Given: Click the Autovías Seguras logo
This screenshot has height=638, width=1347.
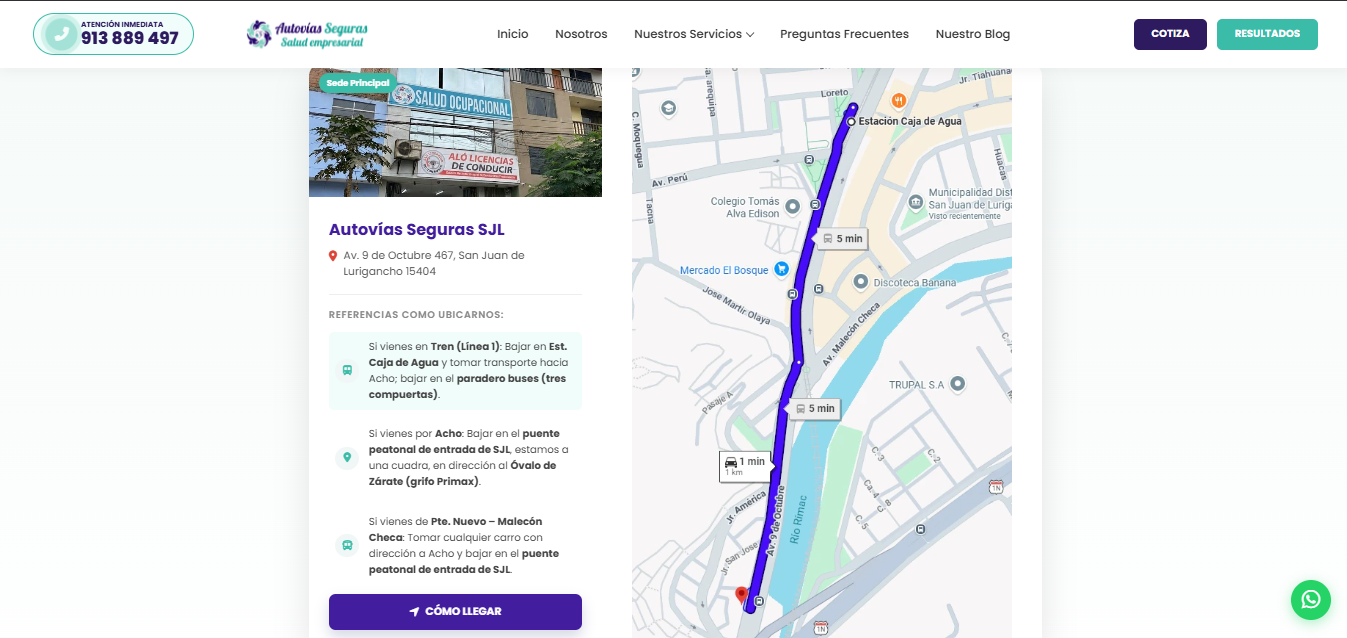Looking at the screenshot, I should pyautogui.click(x=307, y=34).
